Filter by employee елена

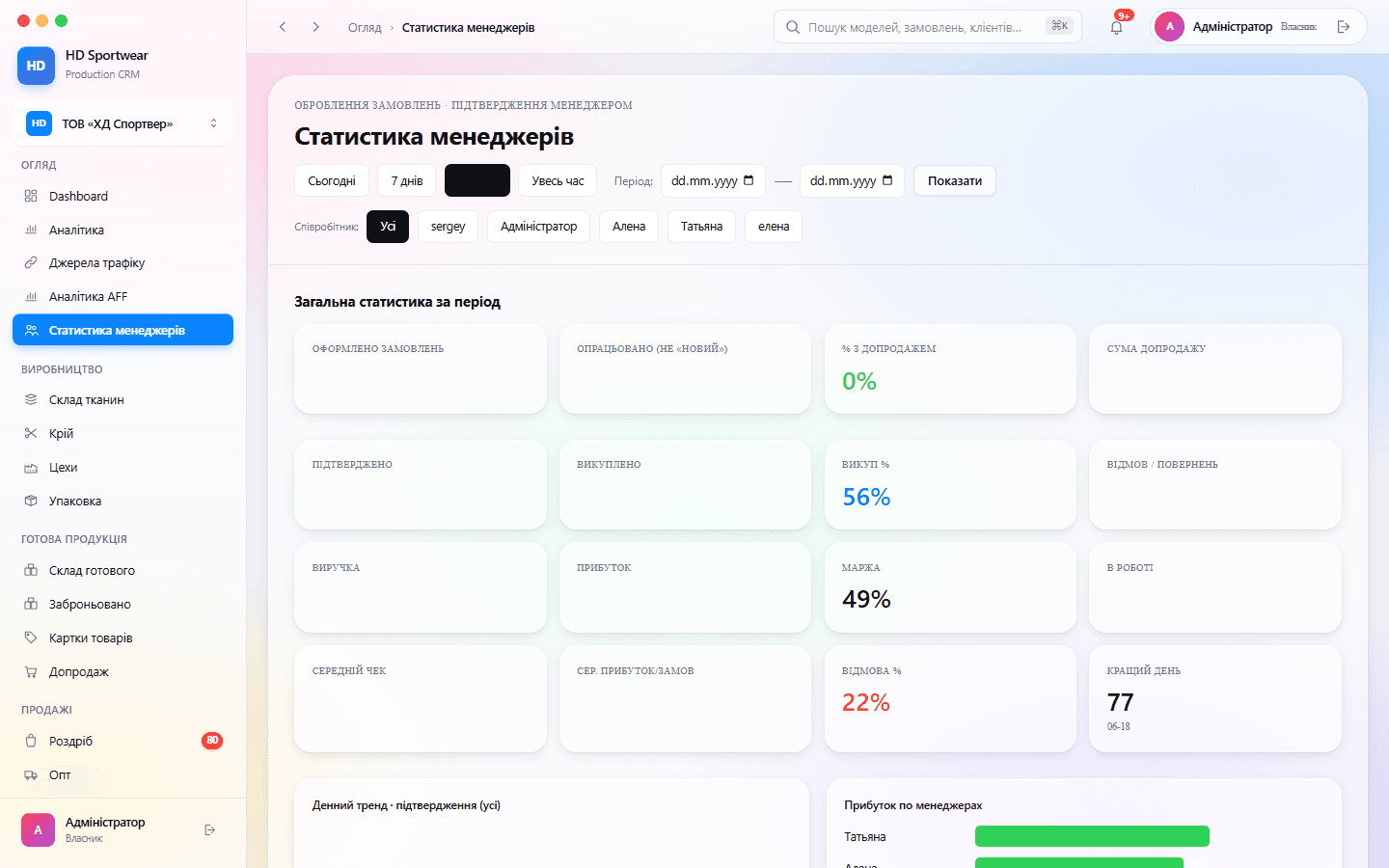[774, 227]
